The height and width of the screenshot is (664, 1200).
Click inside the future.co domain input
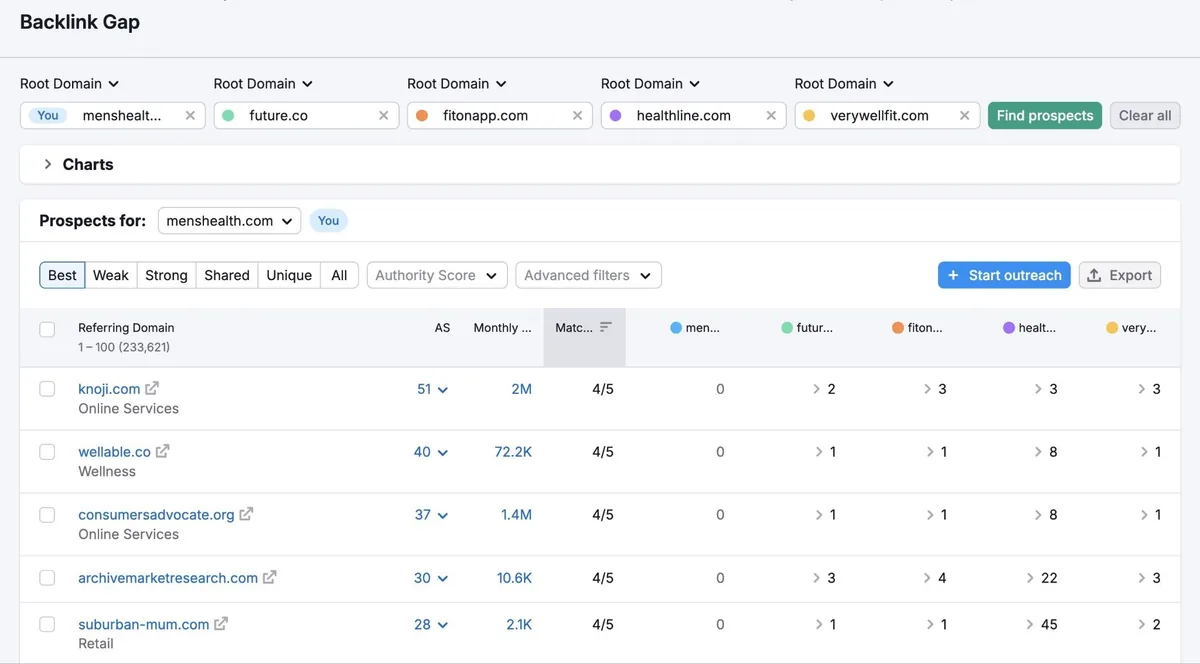click(x=306, y=115)
